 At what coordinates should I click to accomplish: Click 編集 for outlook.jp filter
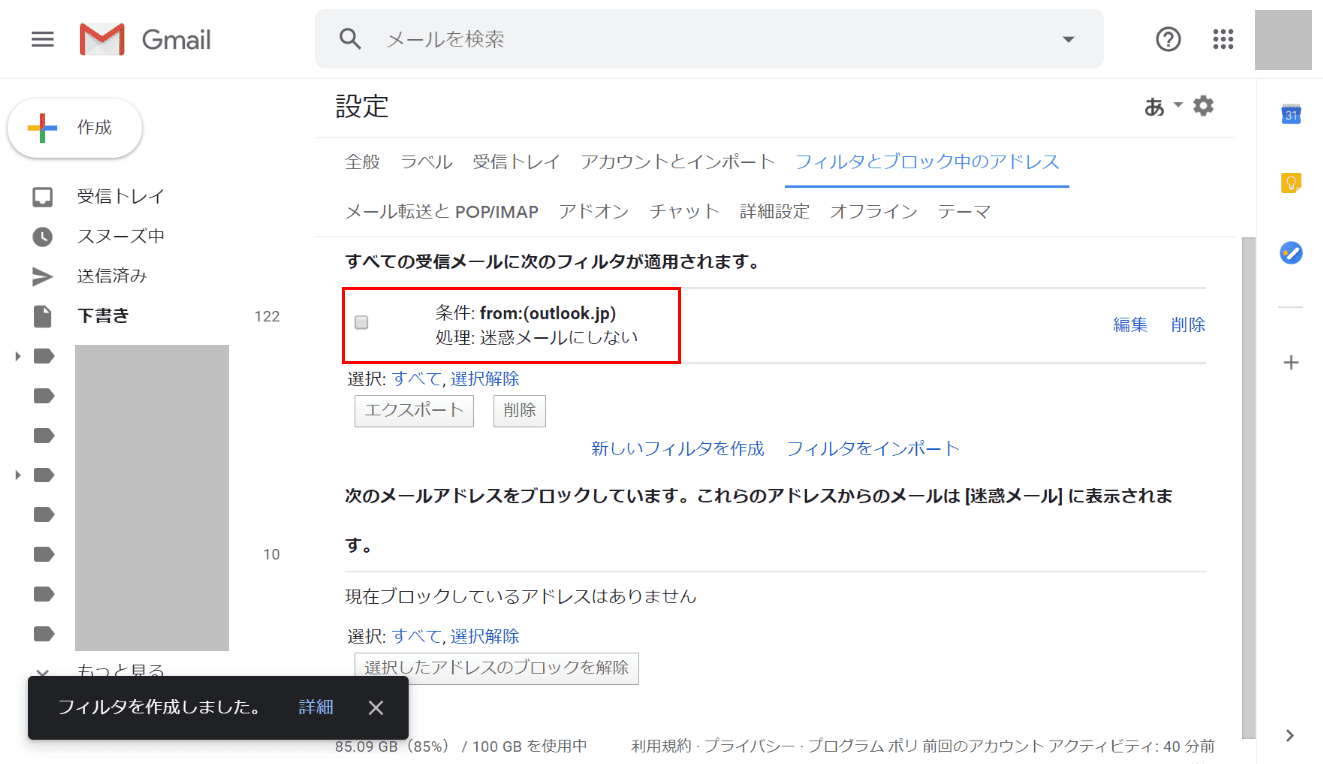1131,324
